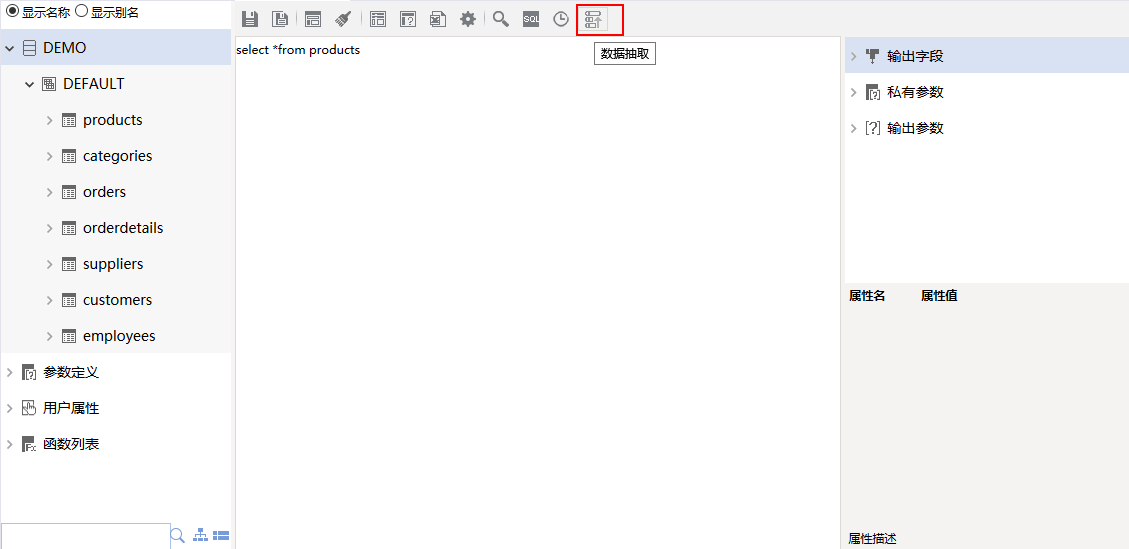Click the 私有参数 icon in the right panel
The width and height of the screenshot is (1129, 549).
(x=873, y=92)
